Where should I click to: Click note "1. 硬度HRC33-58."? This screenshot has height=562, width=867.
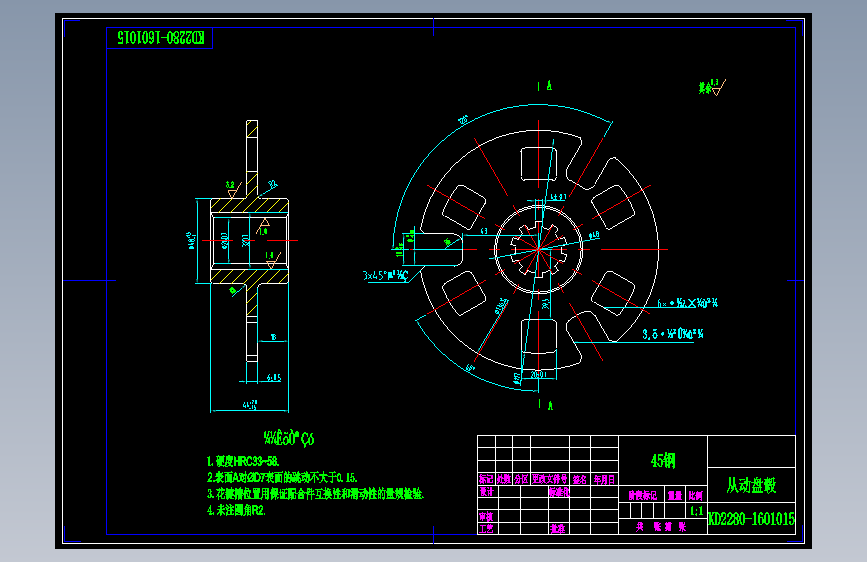(243, 461)
